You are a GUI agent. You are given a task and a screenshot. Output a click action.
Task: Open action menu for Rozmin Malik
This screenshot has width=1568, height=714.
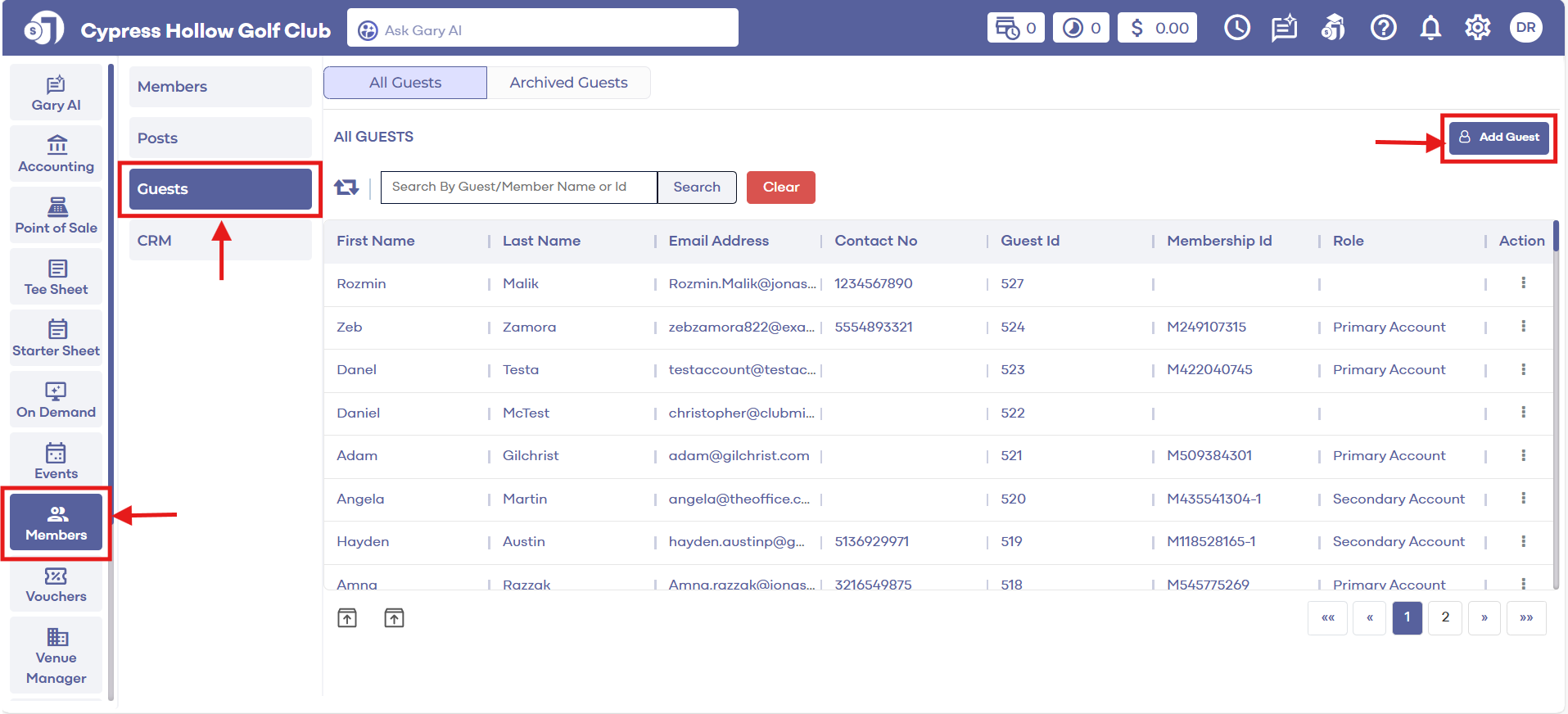pos(1523,283)
